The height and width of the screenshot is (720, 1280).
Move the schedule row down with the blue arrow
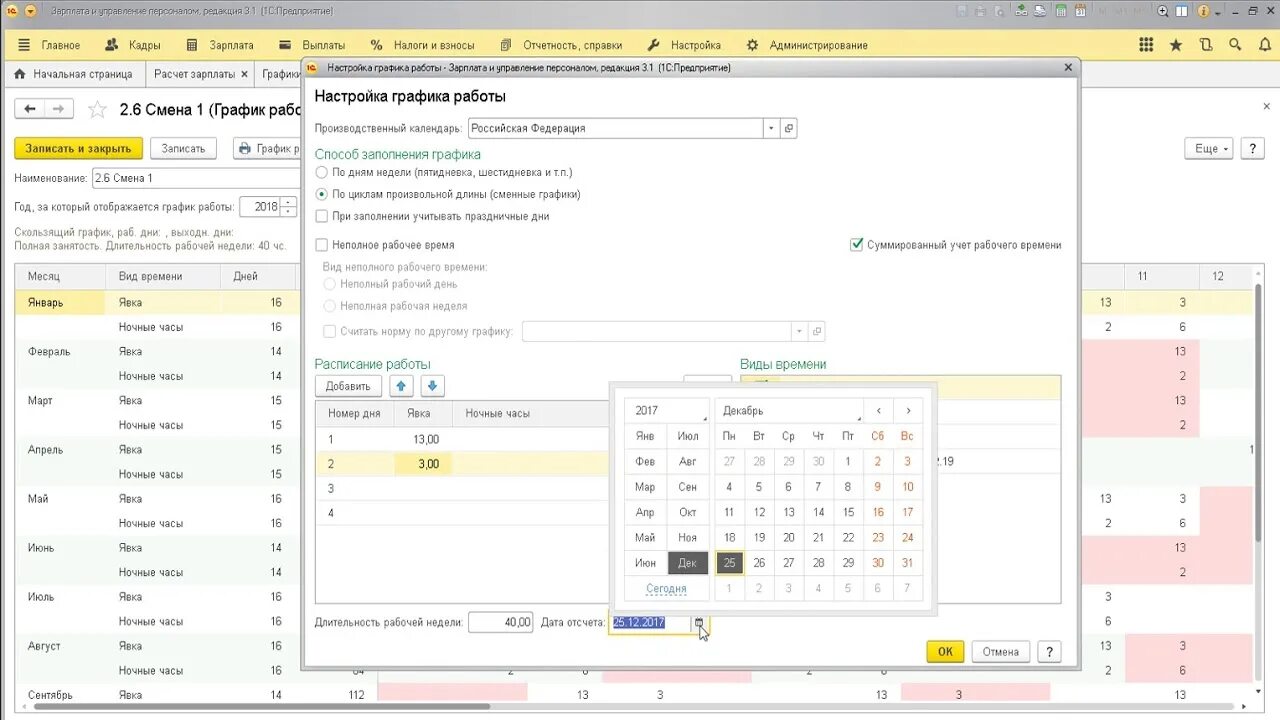[x=433, y=386]
